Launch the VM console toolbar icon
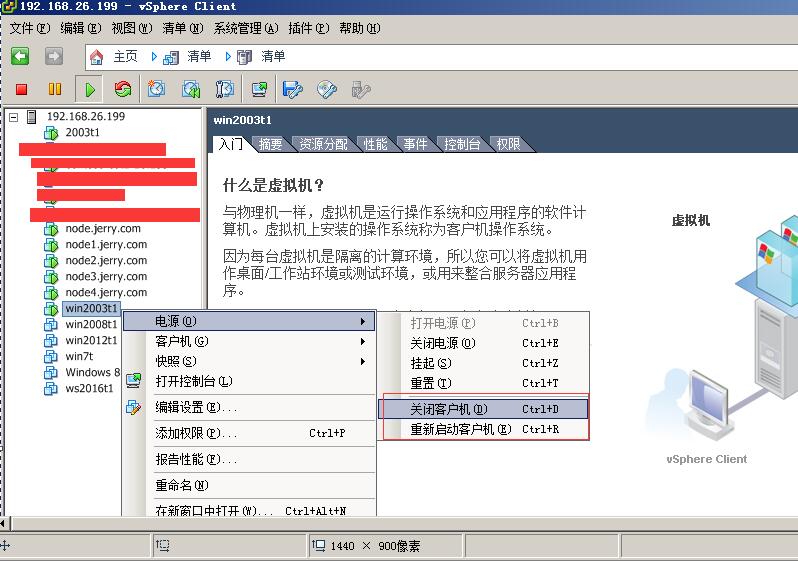798x561 pixels. pos(260,90)
